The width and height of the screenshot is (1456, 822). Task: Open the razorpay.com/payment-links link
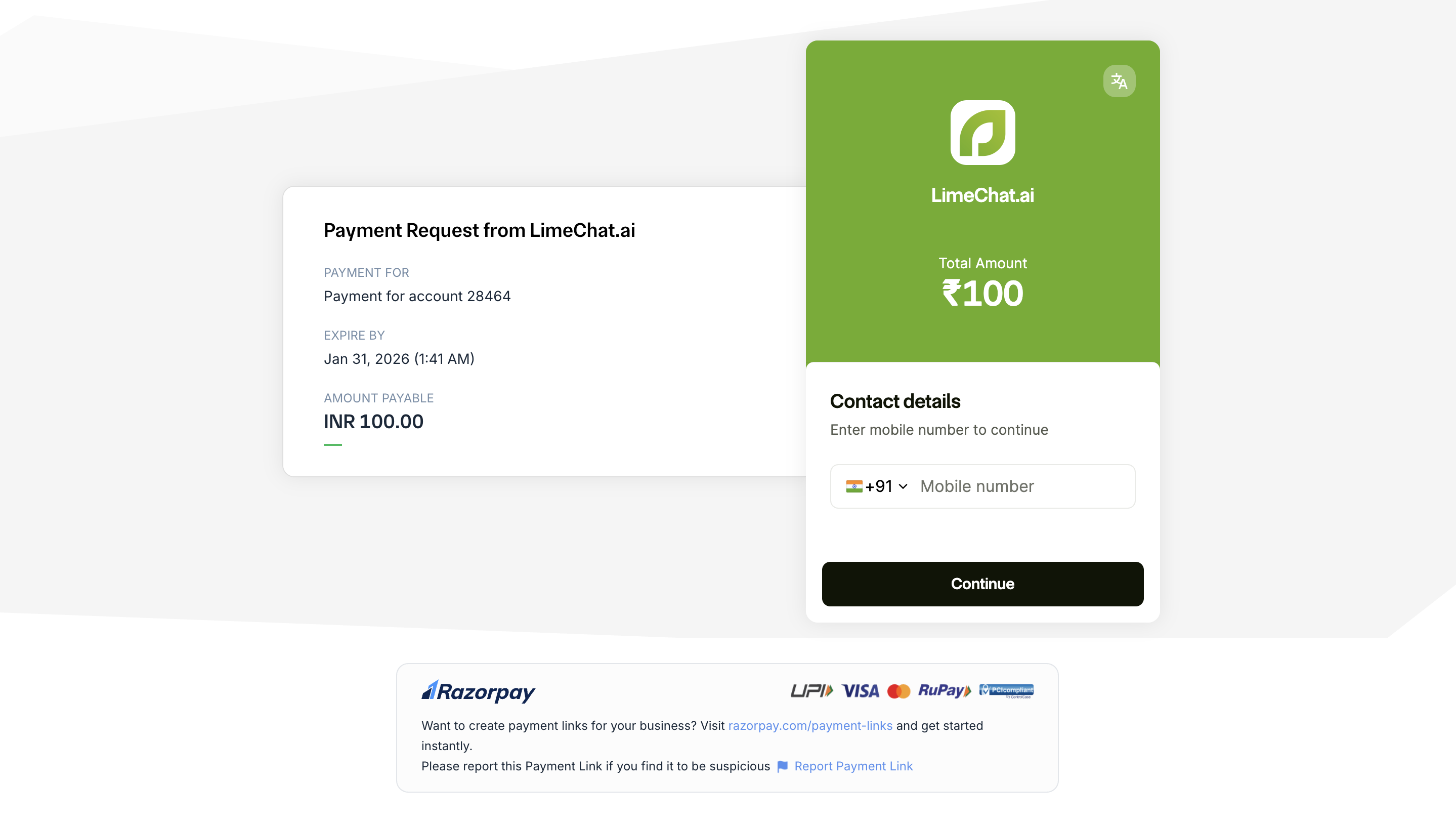pos(810,725)
